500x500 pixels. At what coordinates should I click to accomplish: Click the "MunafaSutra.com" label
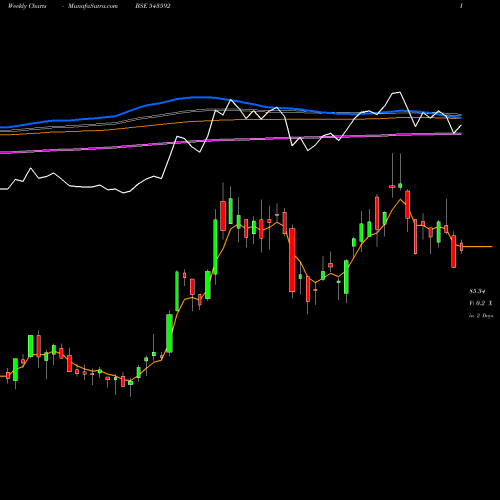[93, 6]
